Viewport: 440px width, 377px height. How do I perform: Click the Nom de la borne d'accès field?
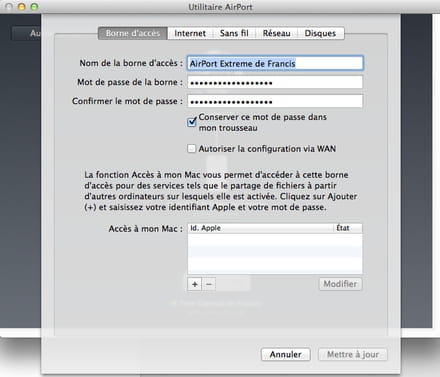click(275, 63)
